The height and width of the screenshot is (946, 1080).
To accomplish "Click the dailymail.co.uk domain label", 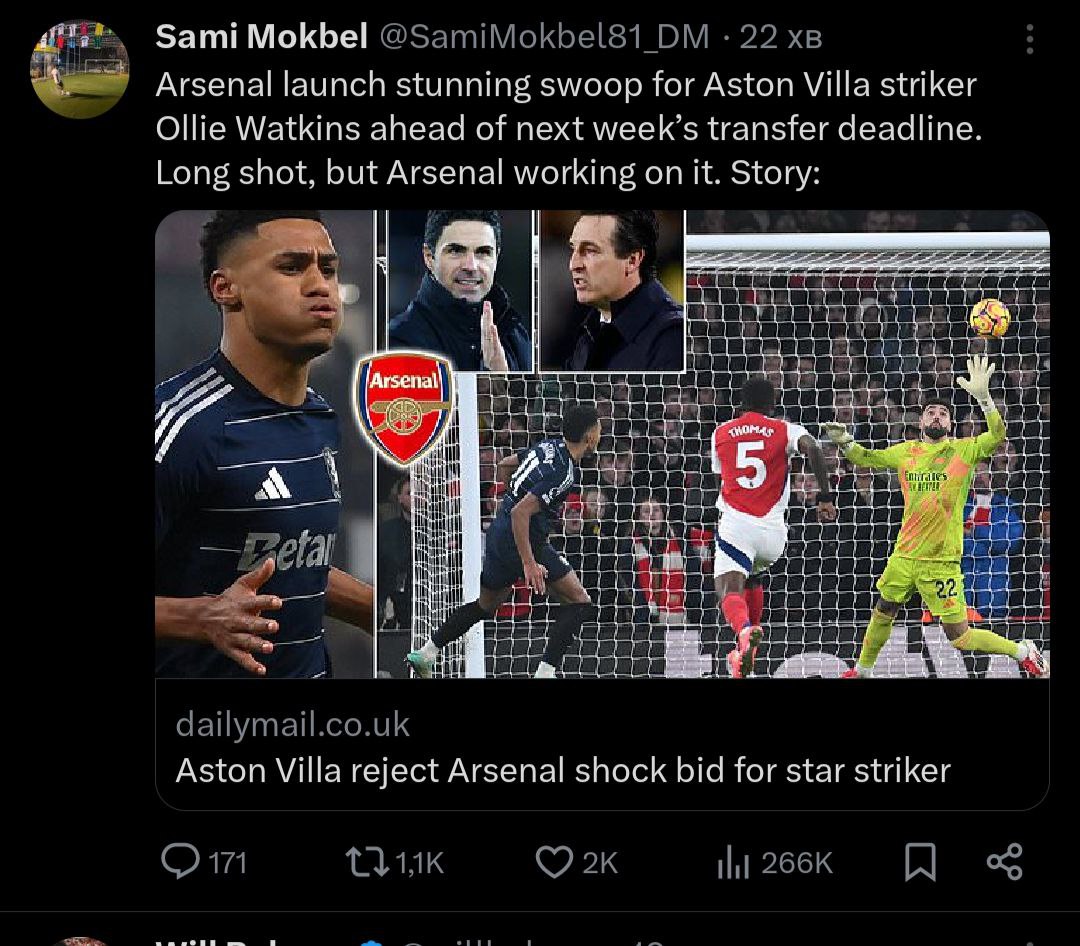I will (292, 724).
